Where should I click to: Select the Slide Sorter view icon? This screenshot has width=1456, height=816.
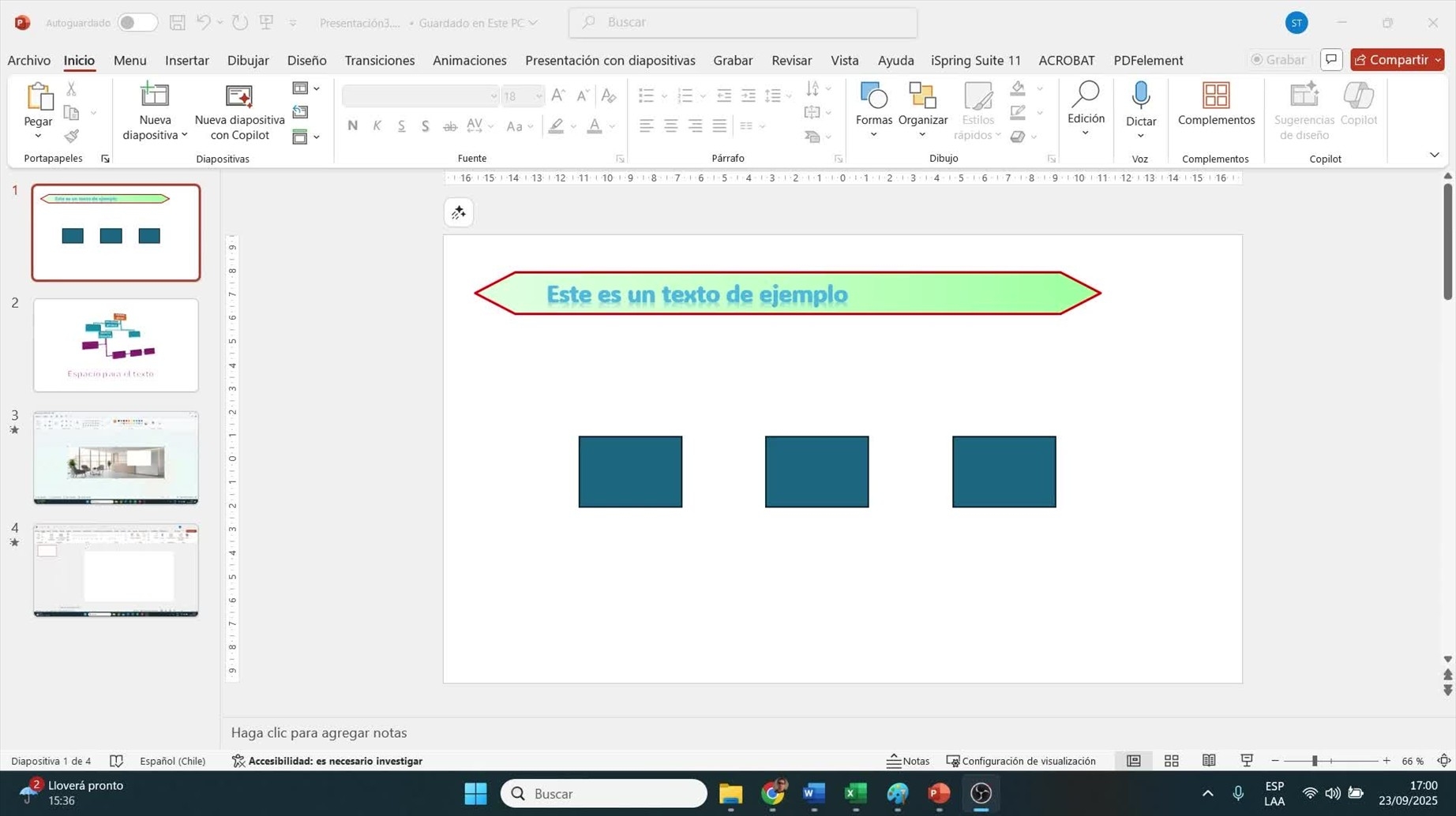1171,761
